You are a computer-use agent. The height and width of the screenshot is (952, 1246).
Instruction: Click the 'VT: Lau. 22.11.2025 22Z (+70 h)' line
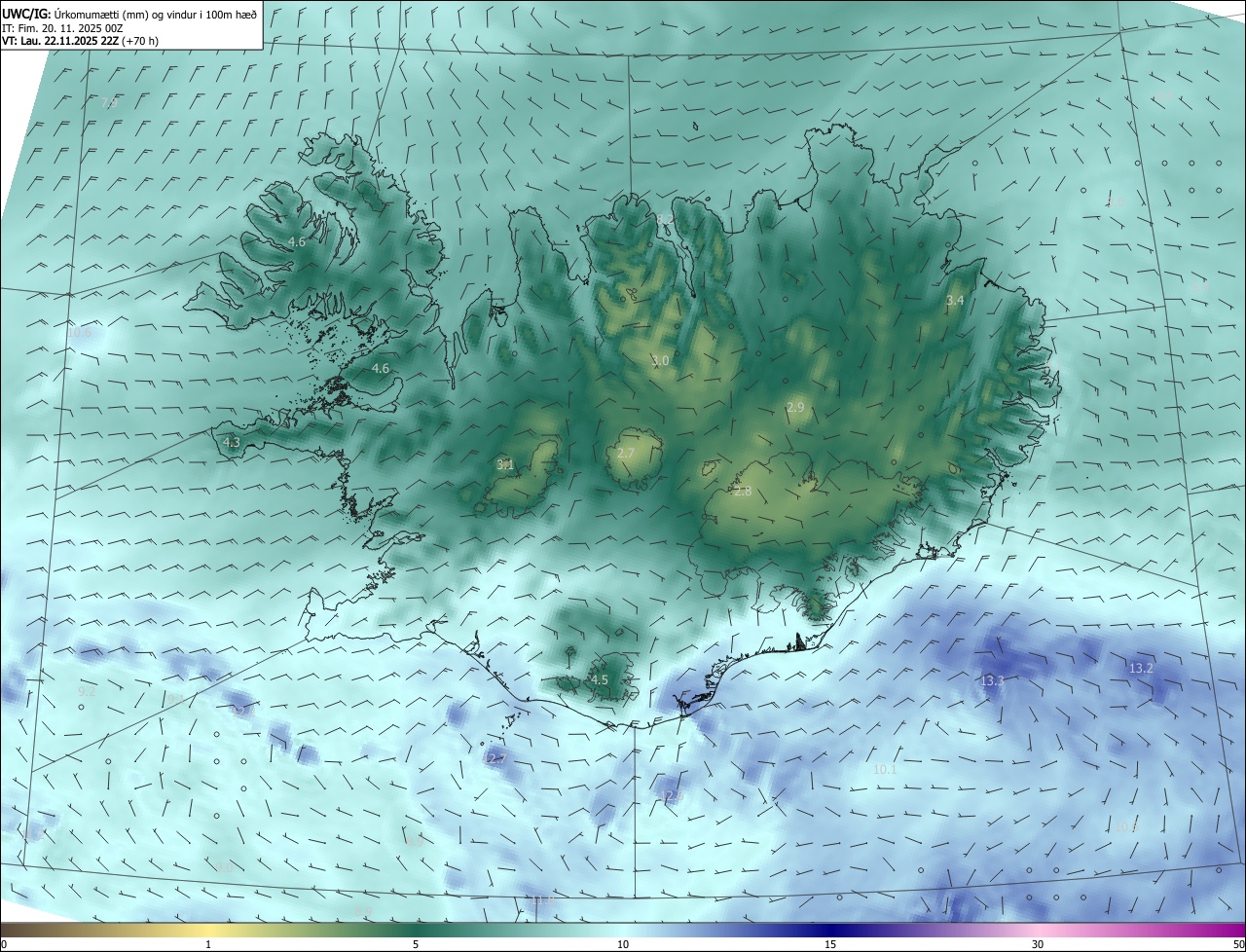pos(80,41)
